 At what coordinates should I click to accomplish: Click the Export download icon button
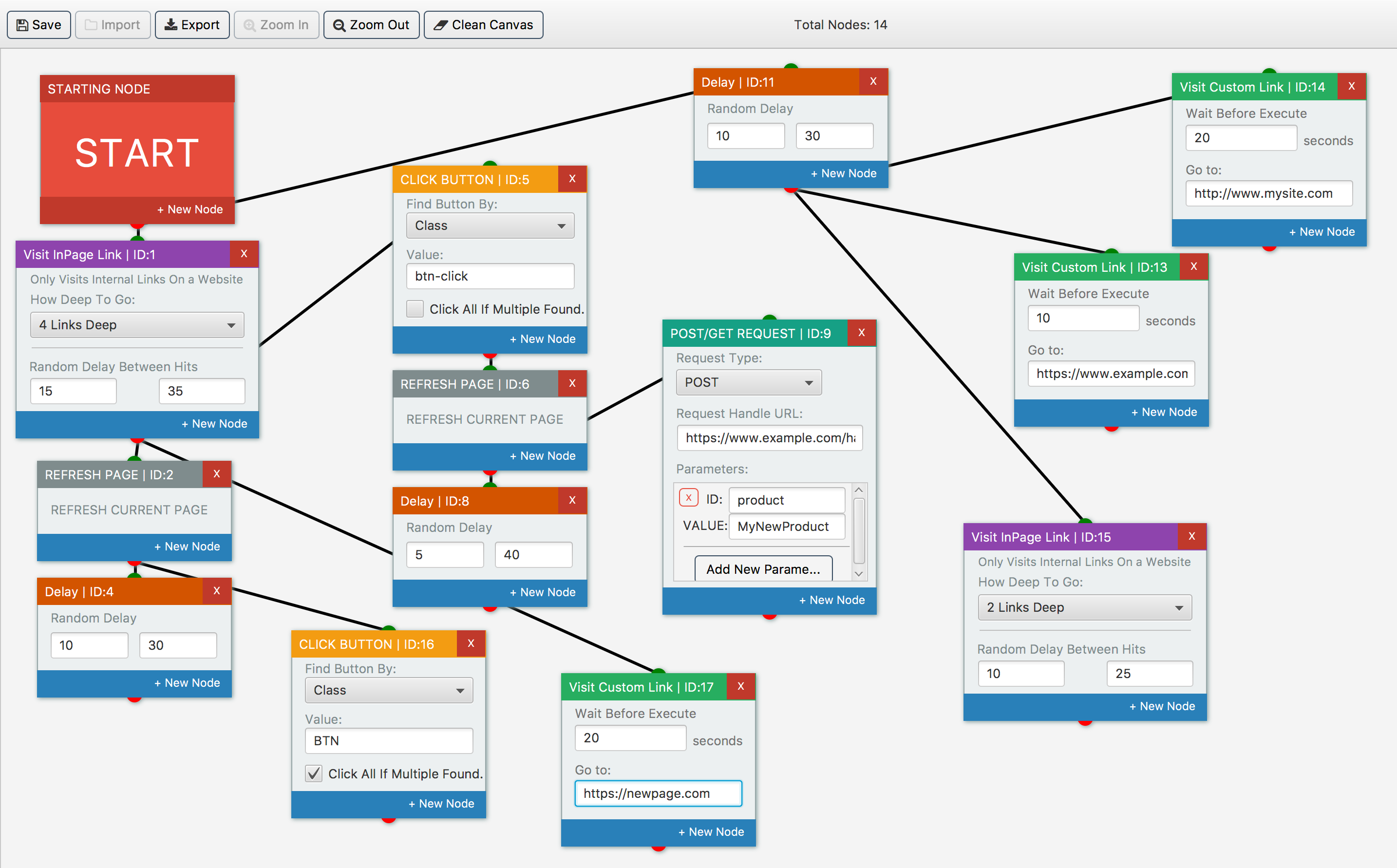[192, 25]
